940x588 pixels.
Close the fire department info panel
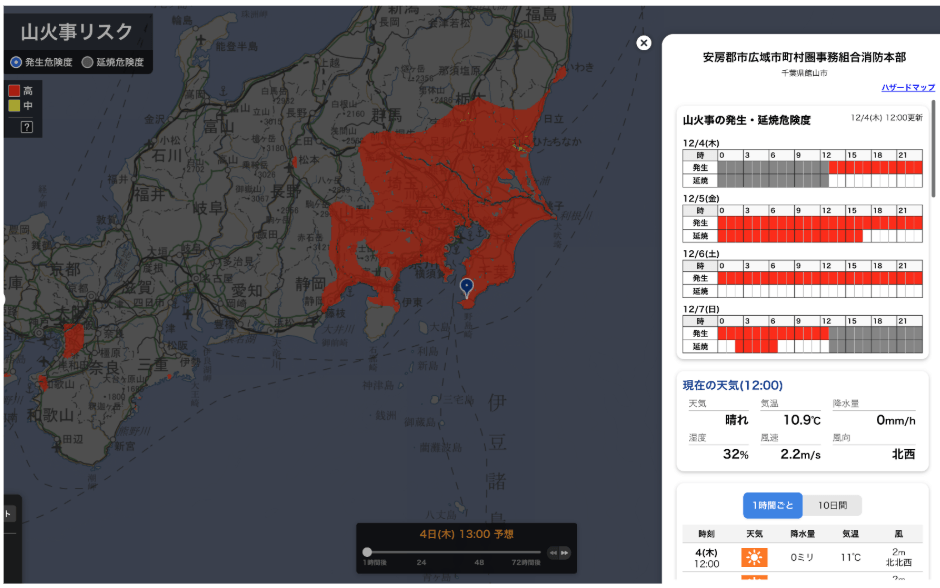tap(644, 43)
